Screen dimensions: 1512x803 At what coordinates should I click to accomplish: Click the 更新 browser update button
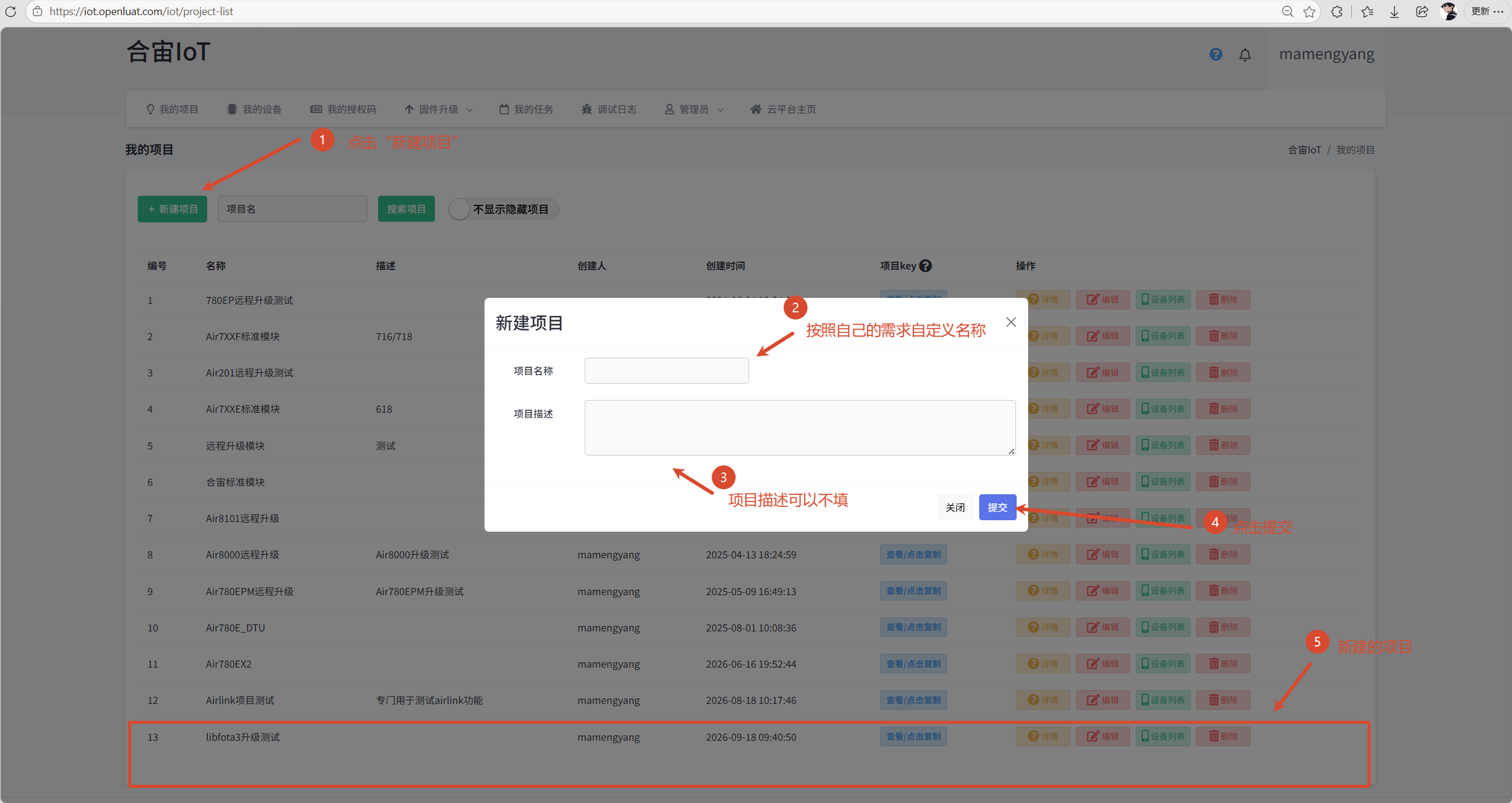(x=1487, y=11)
